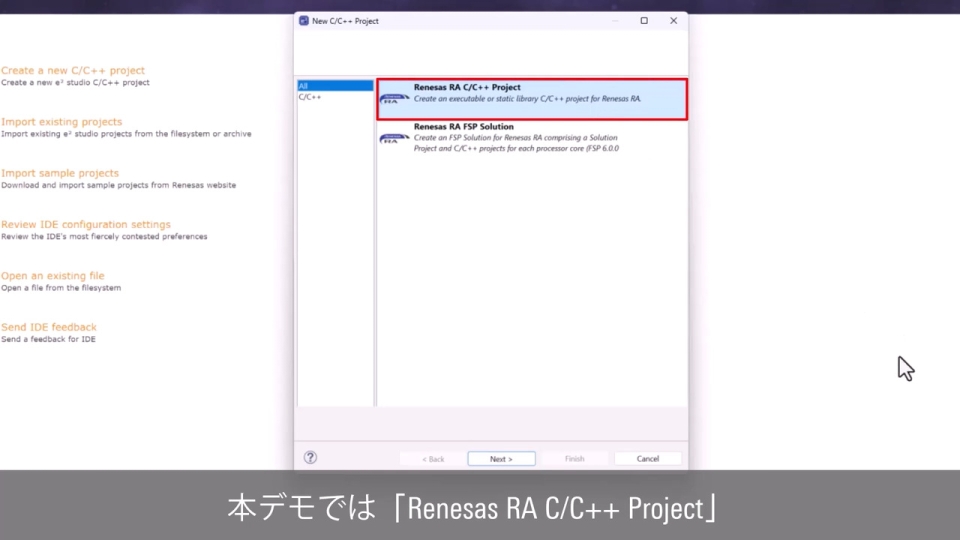Image resolution: width=960 pixels, height=540 pixels.
Task: Cancel the new project wizard
Action: (x=648, y=459)
